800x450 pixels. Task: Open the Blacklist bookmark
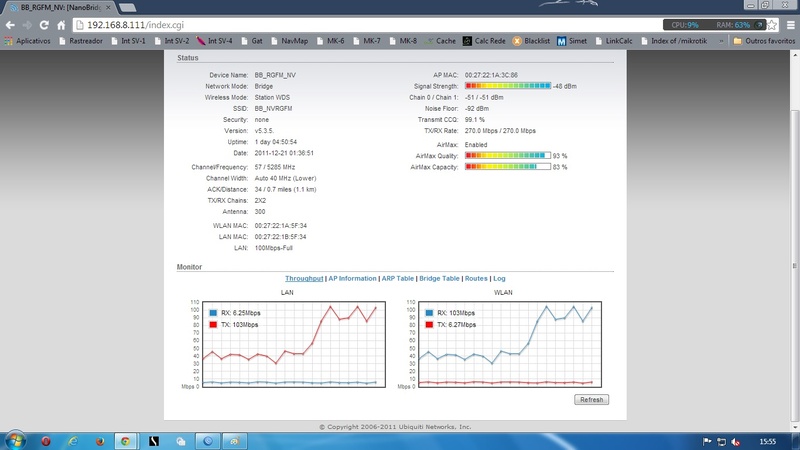pos(531,41)
